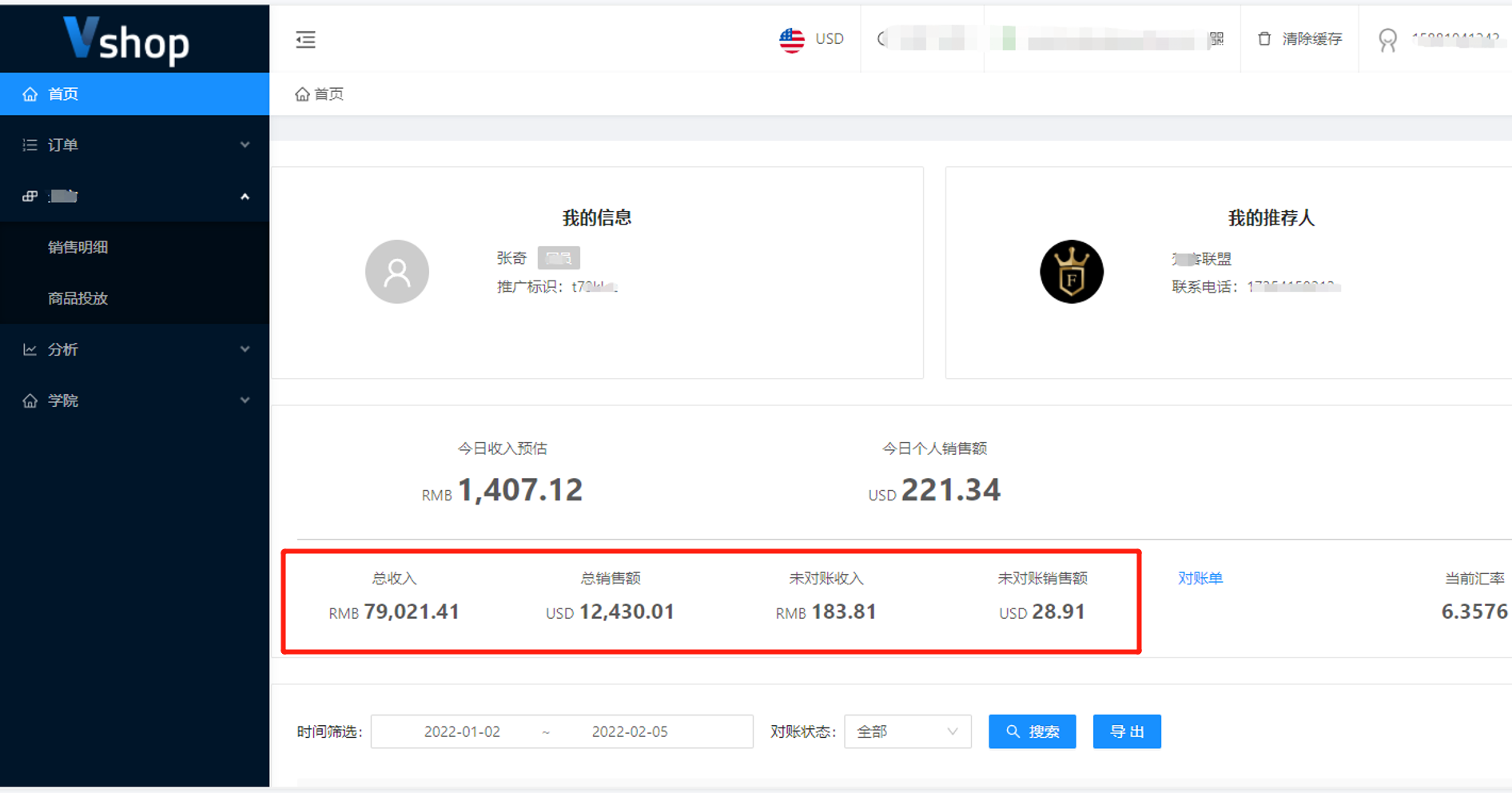Image resolution: width=1512 pixels, height=793 pixels.
Task: Click the 学院 section icon
Action: point(29,400)
